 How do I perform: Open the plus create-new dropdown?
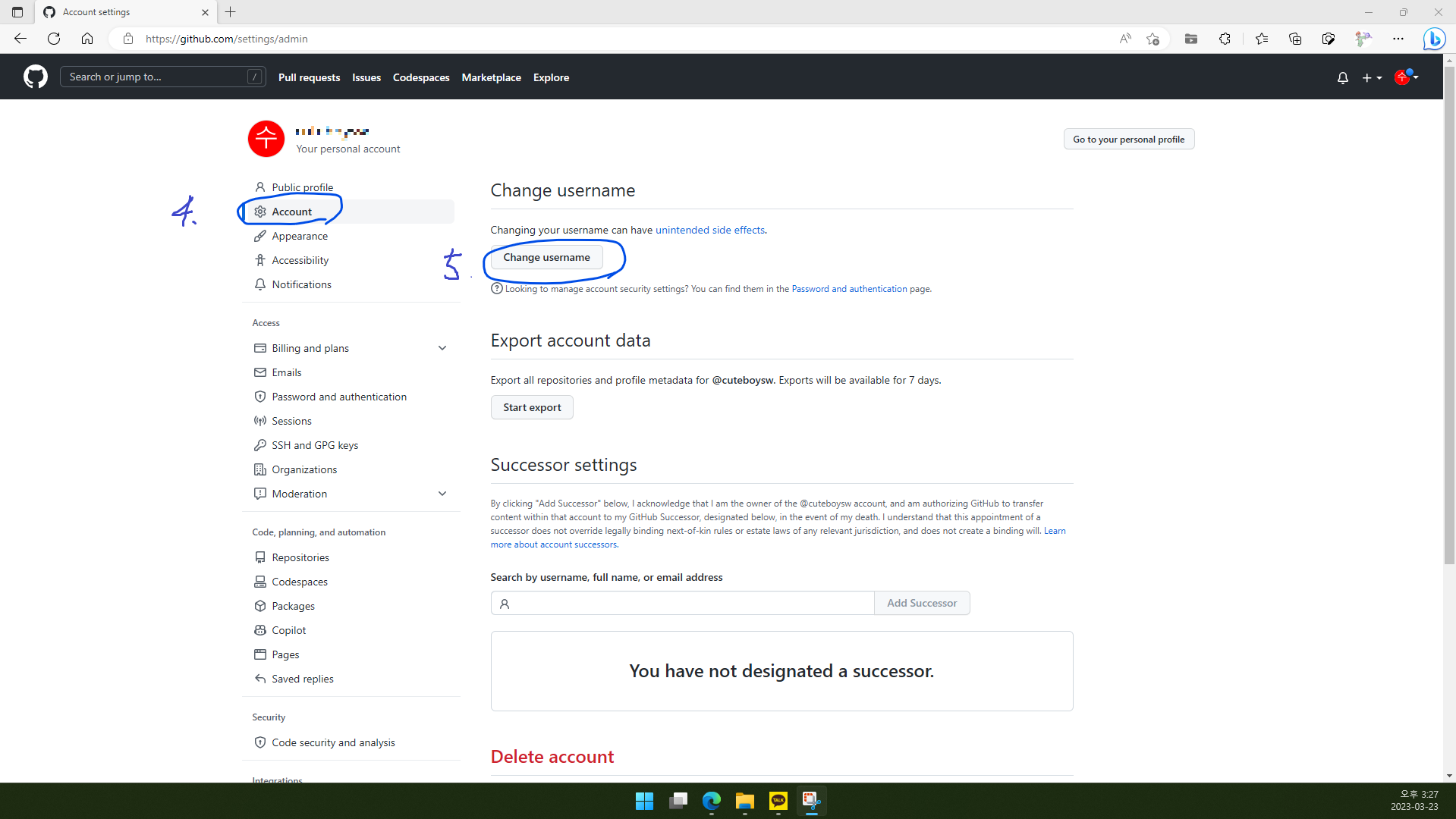coord(1372,77)
